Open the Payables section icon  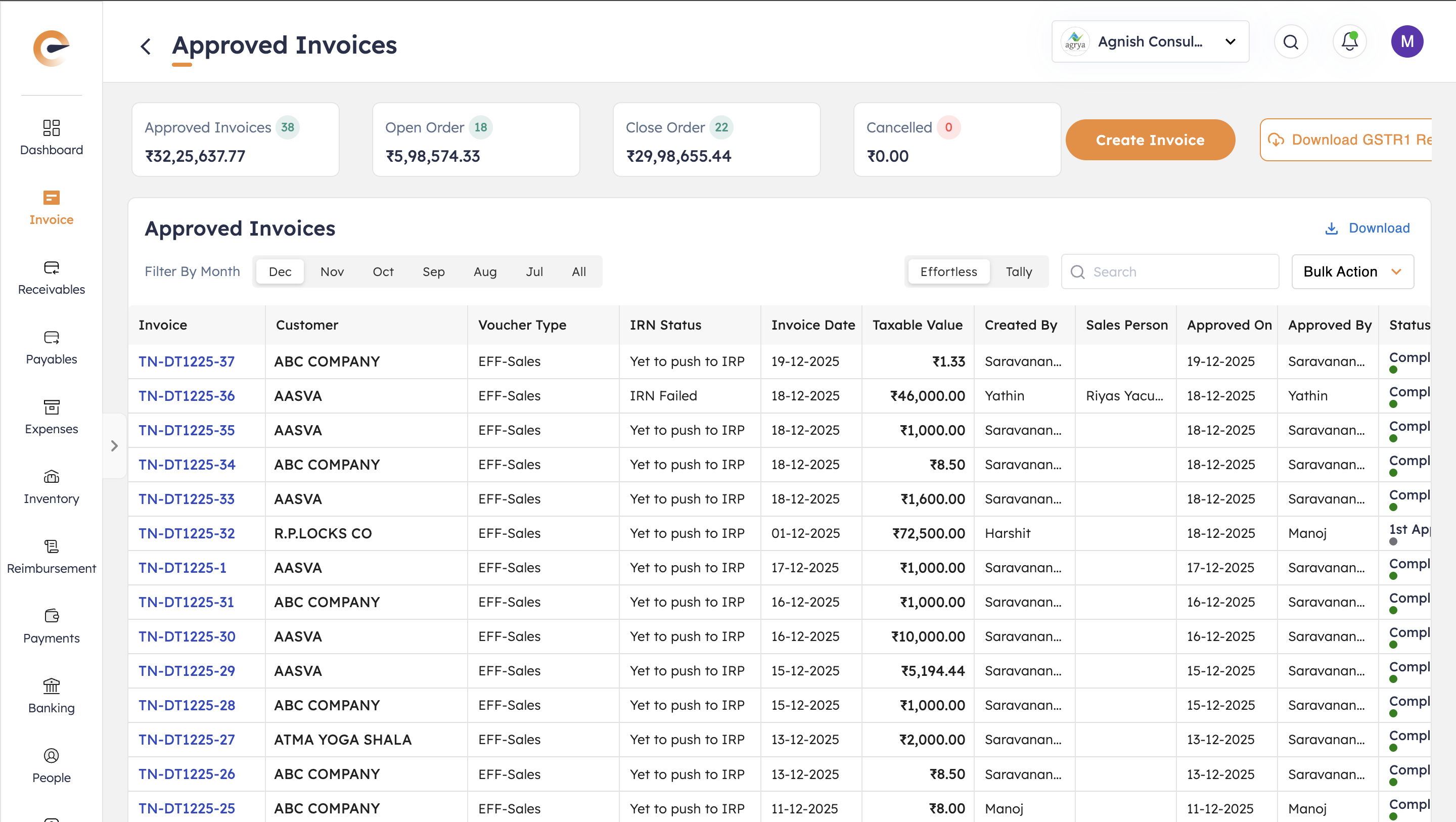pos(51,338)
